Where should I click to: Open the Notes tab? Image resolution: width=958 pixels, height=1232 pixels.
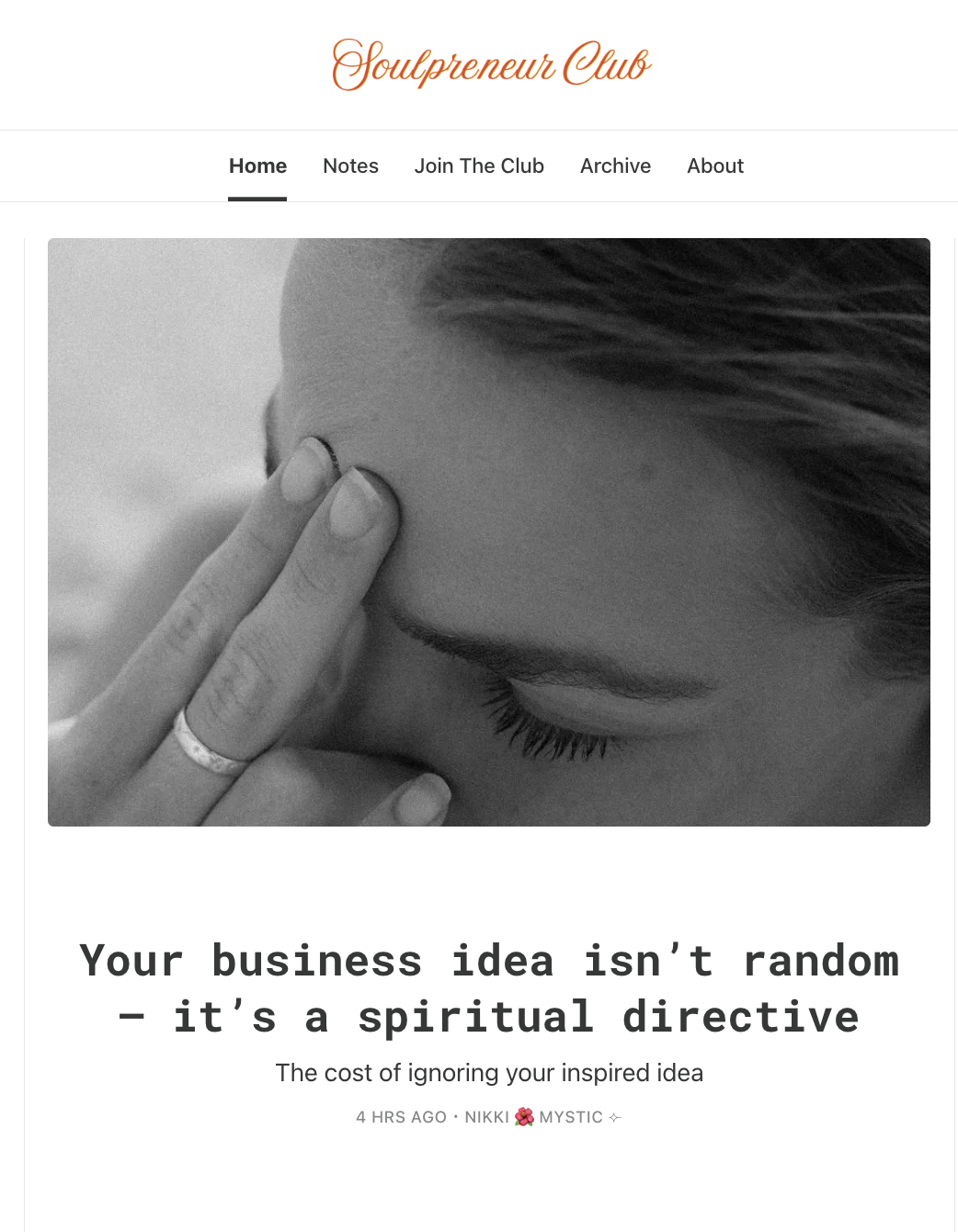click(350, 165)
